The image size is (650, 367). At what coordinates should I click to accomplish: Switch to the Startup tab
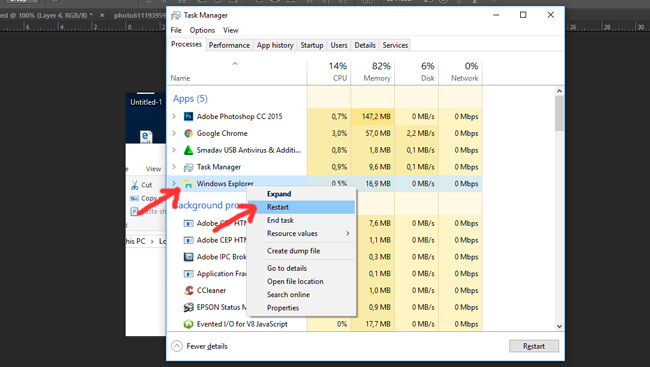[312, 45]
